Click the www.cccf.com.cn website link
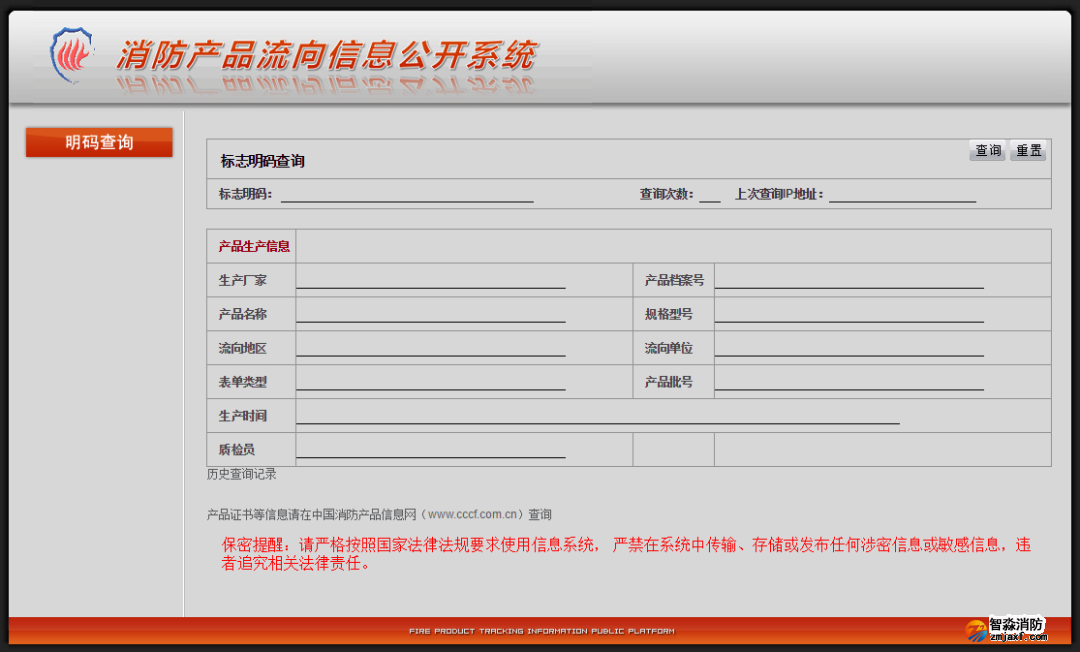 474,515
